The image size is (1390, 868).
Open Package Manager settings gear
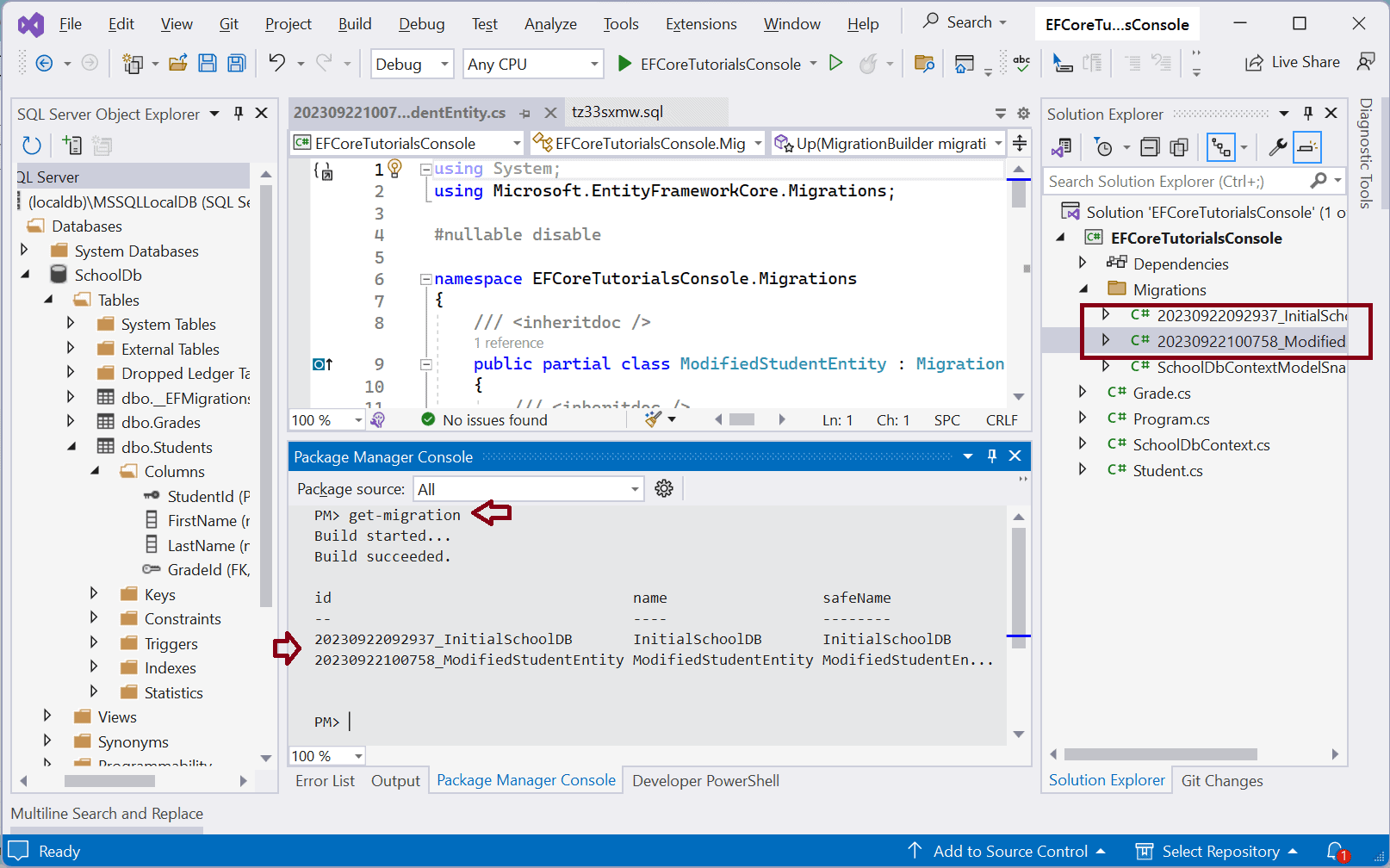point(664,489)
